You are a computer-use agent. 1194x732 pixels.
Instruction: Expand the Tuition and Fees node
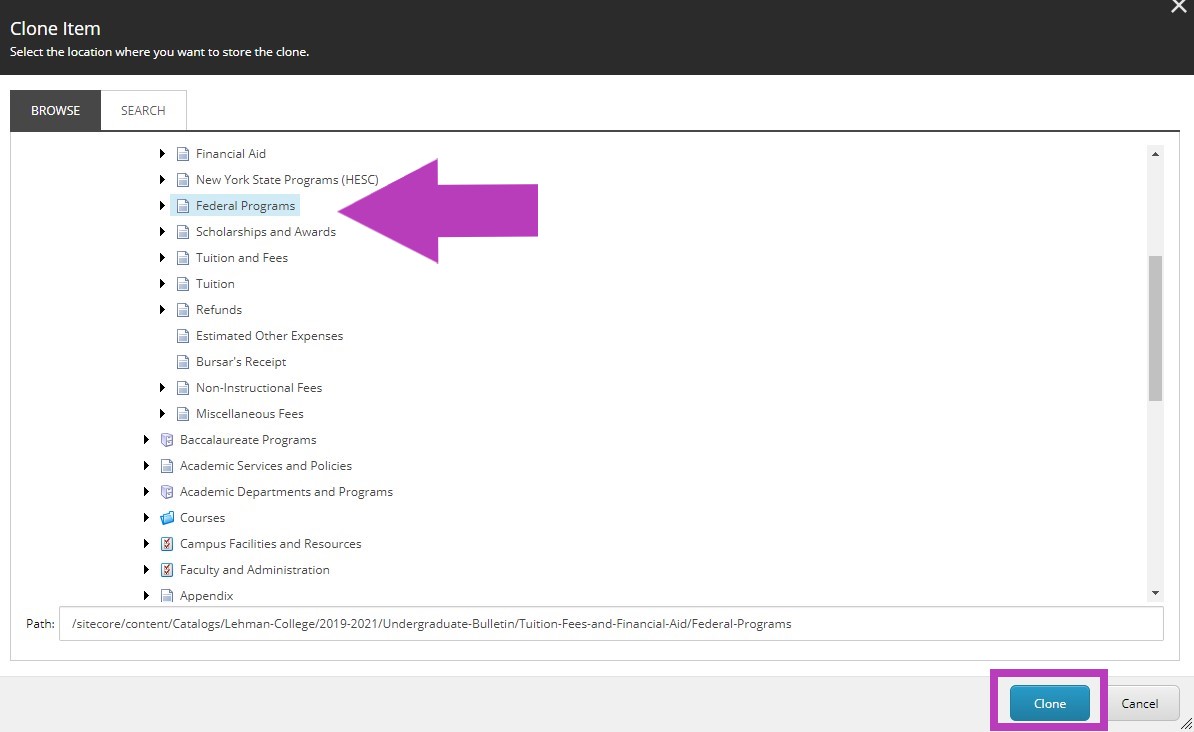162,257
